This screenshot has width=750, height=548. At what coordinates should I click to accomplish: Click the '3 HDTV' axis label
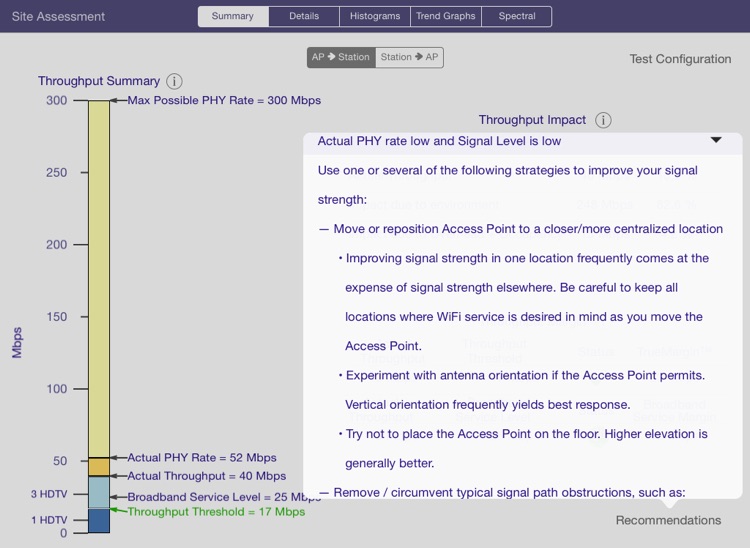point(49,494)
